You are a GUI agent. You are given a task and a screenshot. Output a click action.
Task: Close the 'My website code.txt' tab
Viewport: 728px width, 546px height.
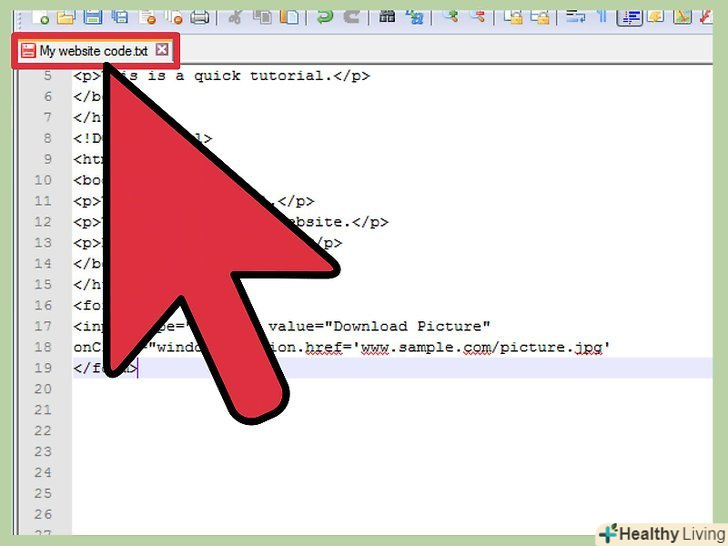(x=162, y=50)
